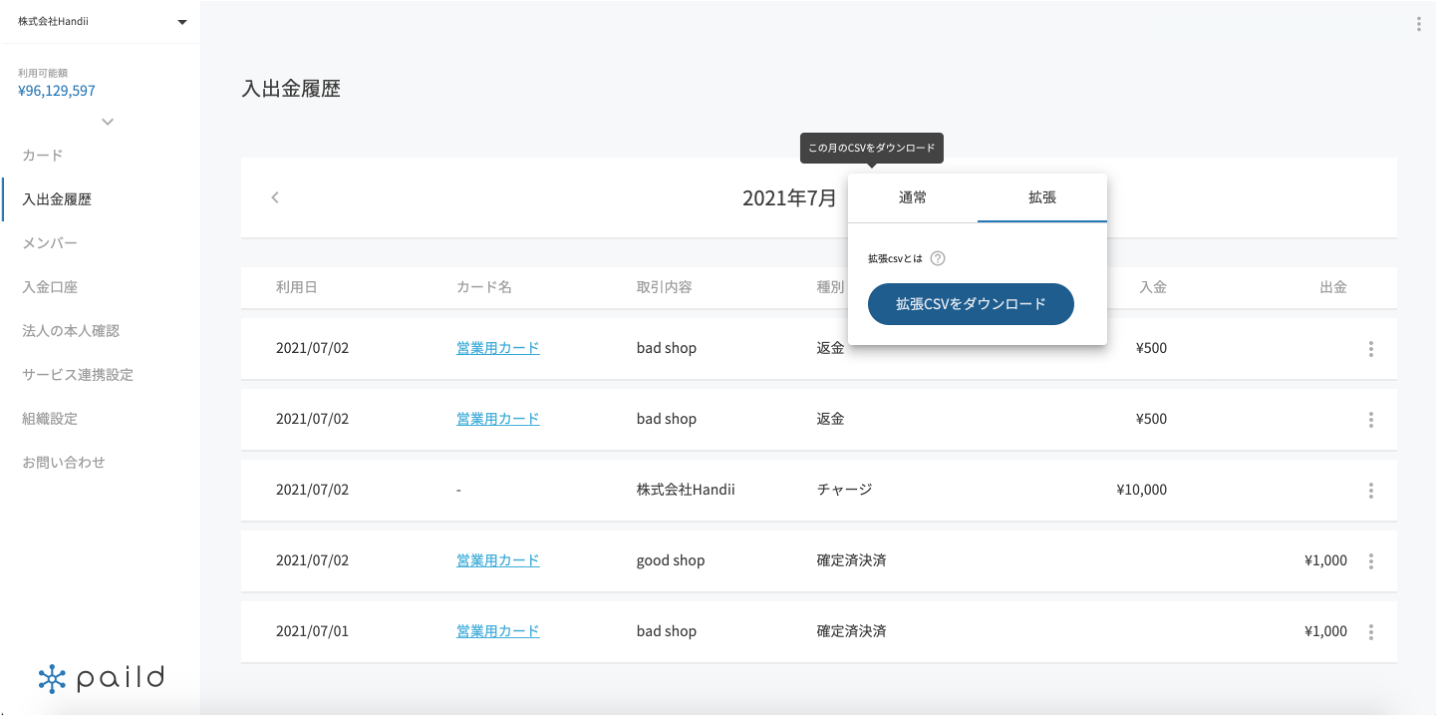The width and height of the screenshot is (1437, 716).
Task: Open 入金口座 in the sidebar
Action: pyautogui.click(x=50, y=287)
